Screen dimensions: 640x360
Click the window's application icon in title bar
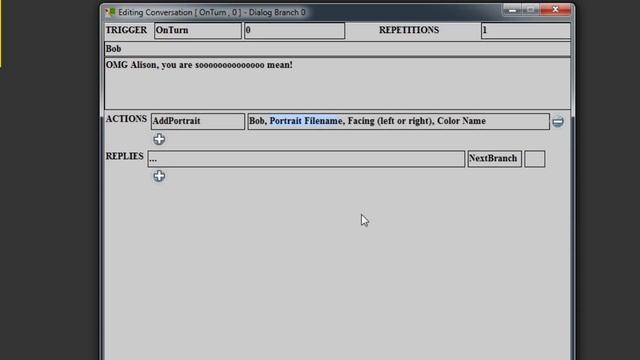(x=110, y=12)
